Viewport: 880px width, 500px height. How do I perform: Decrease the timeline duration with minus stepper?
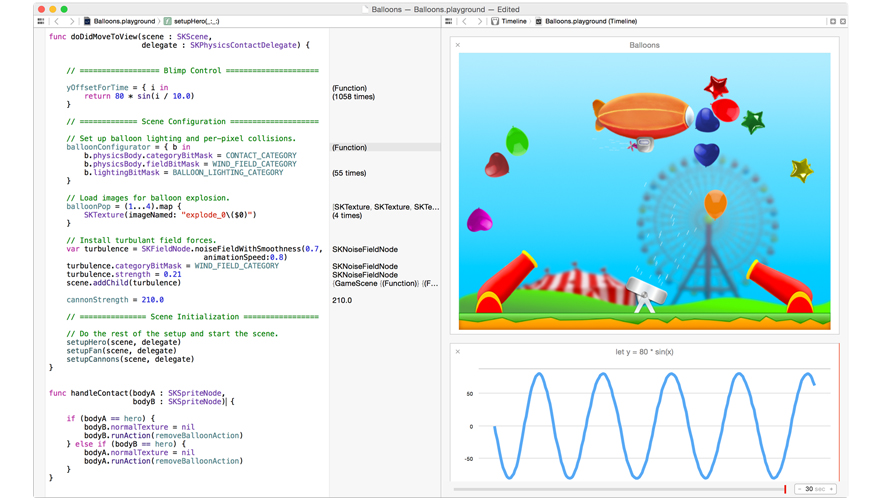point(800,489)
